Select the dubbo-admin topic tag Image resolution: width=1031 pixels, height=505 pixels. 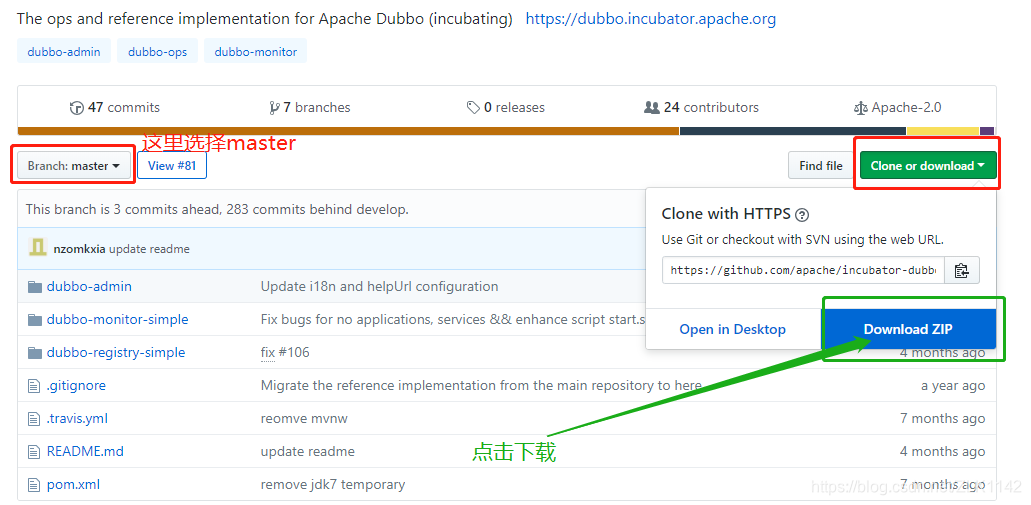point(64,51)
